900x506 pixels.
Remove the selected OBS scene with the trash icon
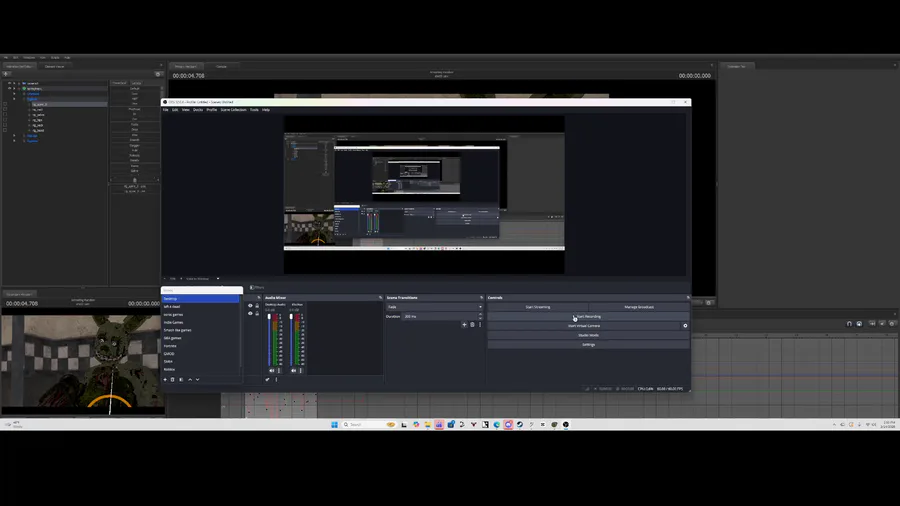click(x=172, y=379)
